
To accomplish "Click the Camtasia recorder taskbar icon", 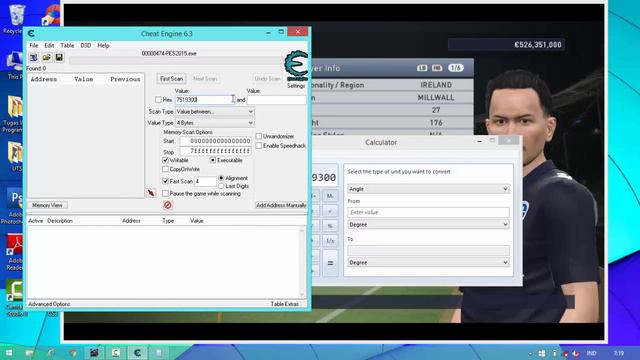I will pos(116,353).
